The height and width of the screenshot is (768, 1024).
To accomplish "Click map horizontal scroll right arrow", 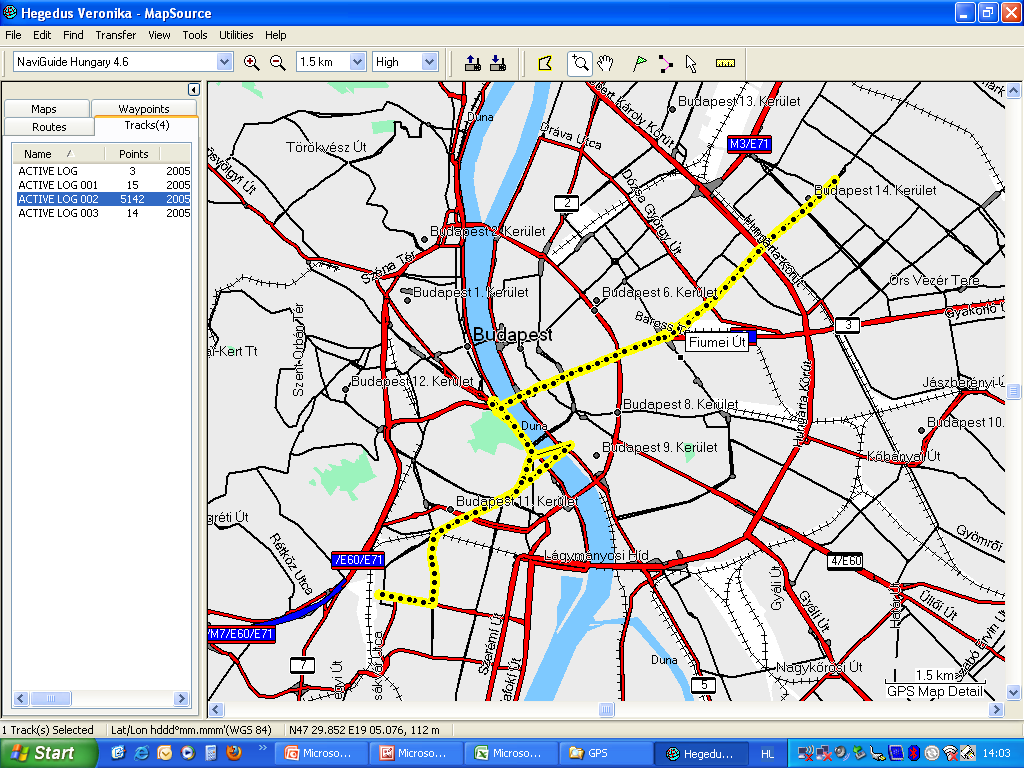I will click(996, 709).
